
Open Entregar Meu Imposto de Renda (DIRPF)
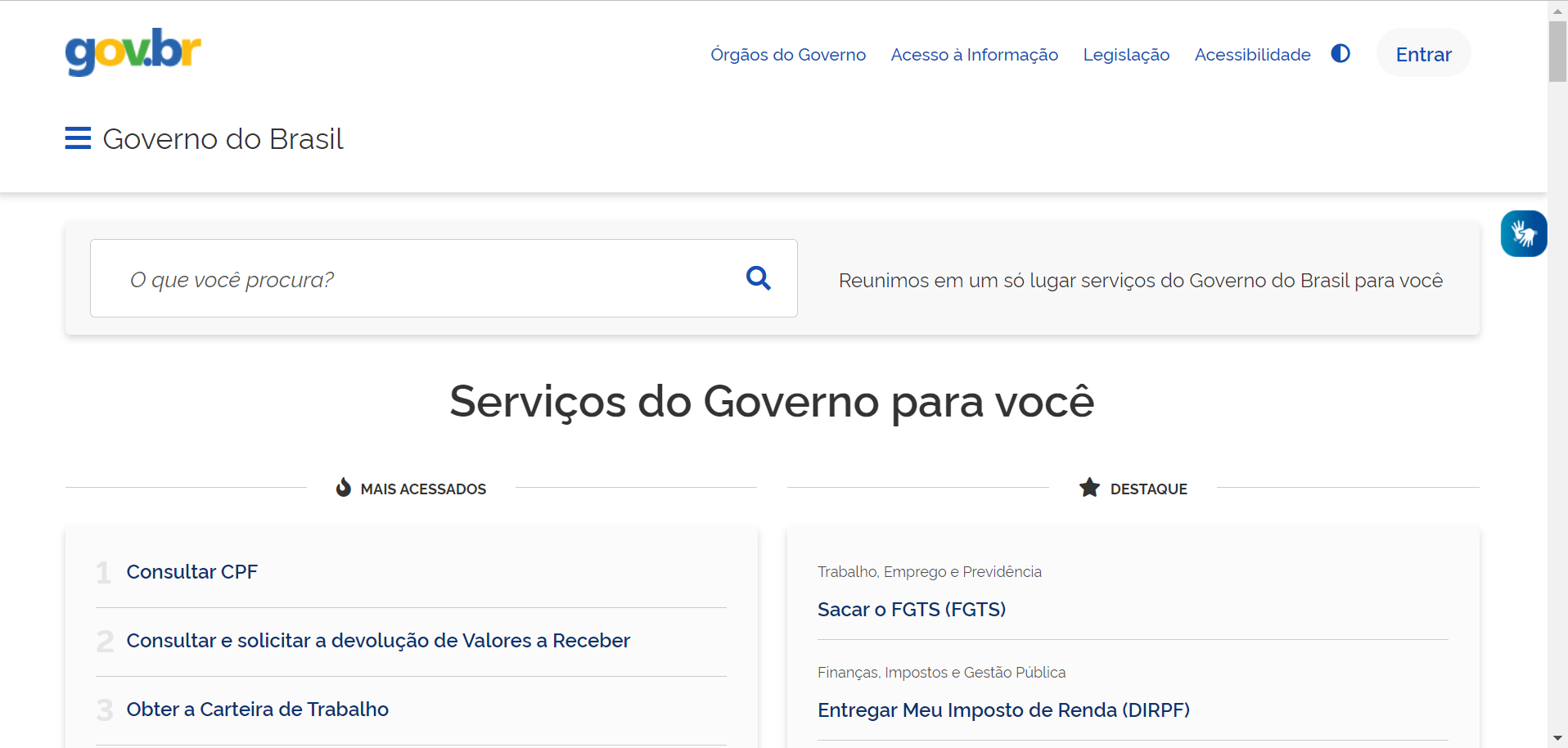pyautogui.click(x=1003, y=710)
